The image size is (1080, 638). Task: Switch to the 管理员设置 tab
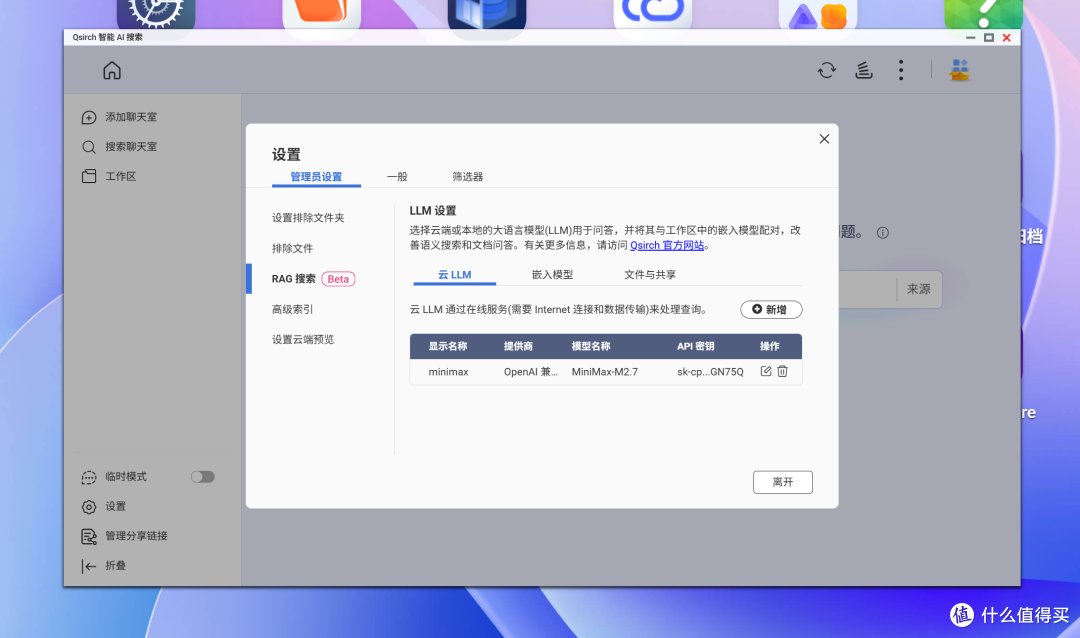pyautogui.click(x=316, y=177)
